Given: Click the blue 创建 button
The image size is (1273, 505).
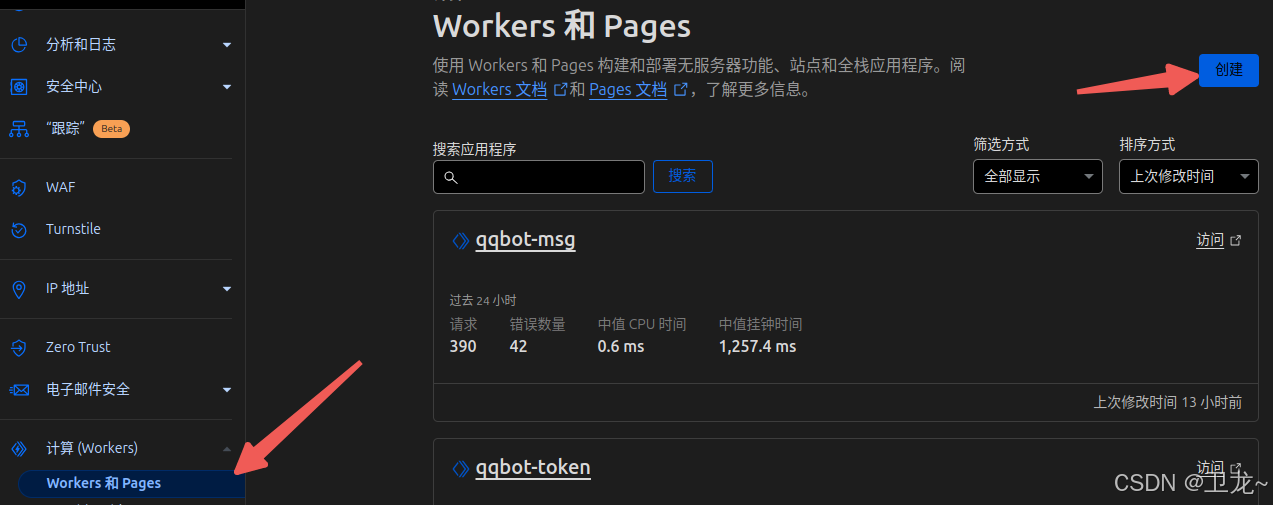Looking at the screenshot, I should tap(1229, 70).
